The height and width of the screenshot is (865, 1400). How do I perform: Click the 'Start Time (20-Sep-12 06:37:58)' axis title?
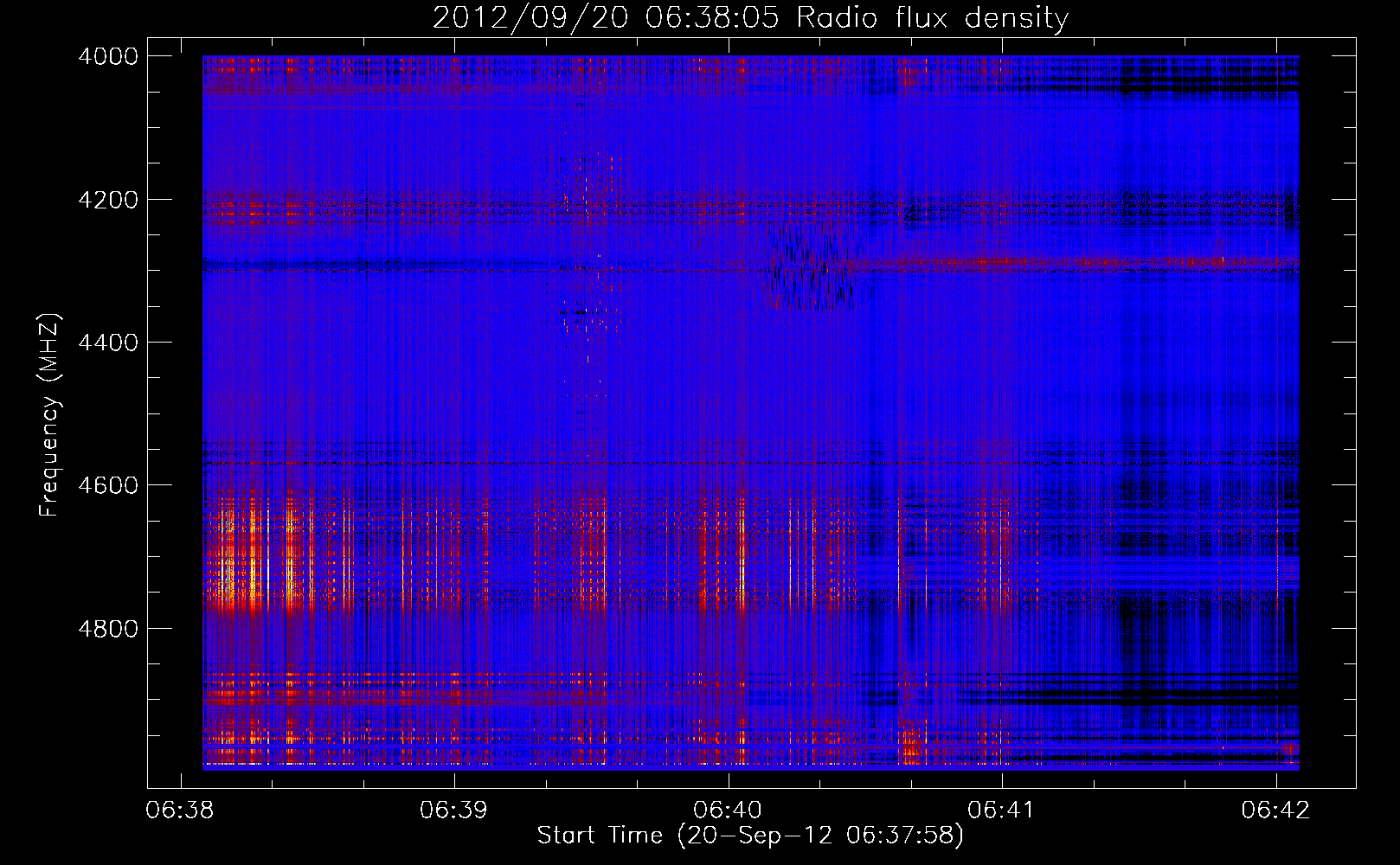click(750, 836)
